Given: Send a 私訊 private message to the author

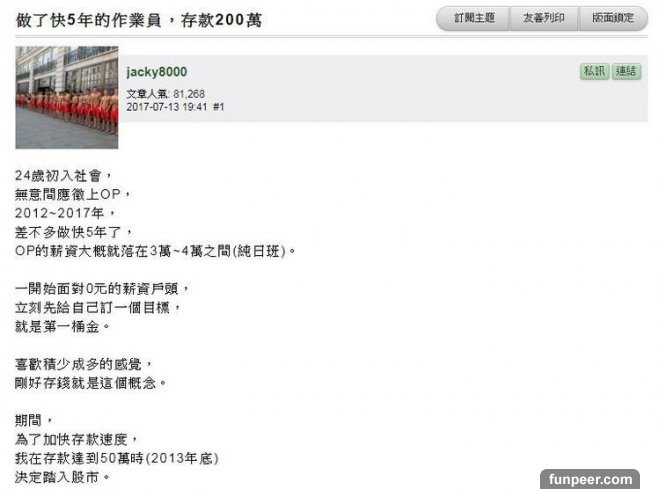Looking at the screenshot, I should point(594,71).
